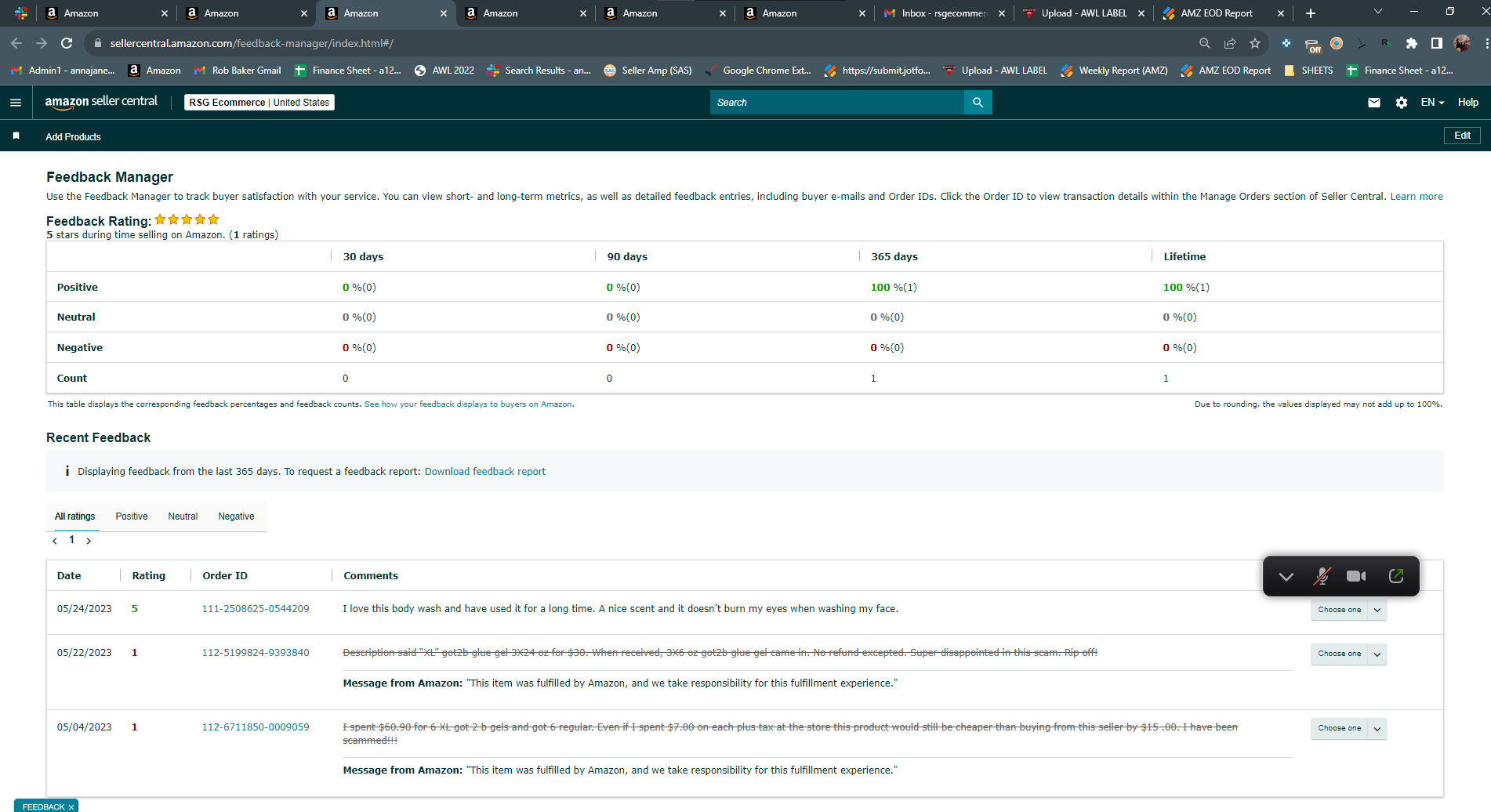Switch to the Positive feedback tab
The image size is (1491, 812).
click(132, 517)
